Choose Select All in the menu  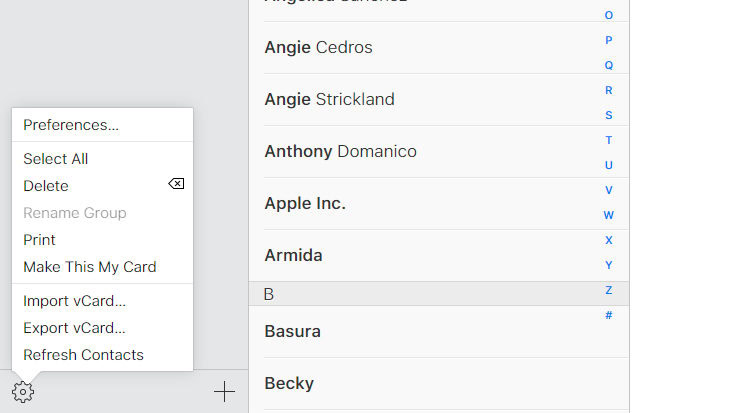point(56,159)
